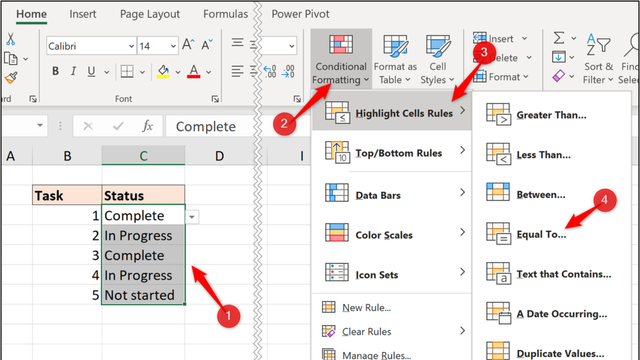Toggle Underline formatting
Image resolution: width=640 pixels, height=360 pixels.
coord(91,71)
